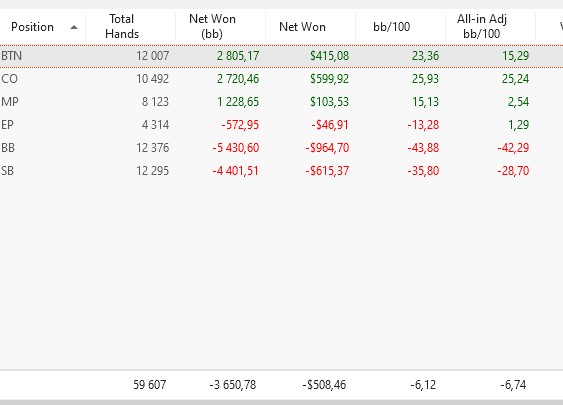Select the BTN position row
The width and height of the screenshot is (563, 405).
[282, 56]
